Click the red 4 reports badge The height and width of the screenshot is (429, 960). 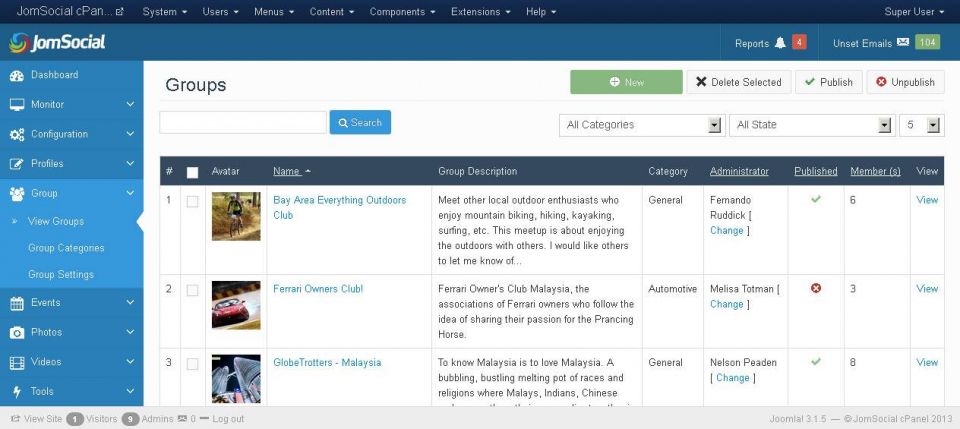(799, 42)
